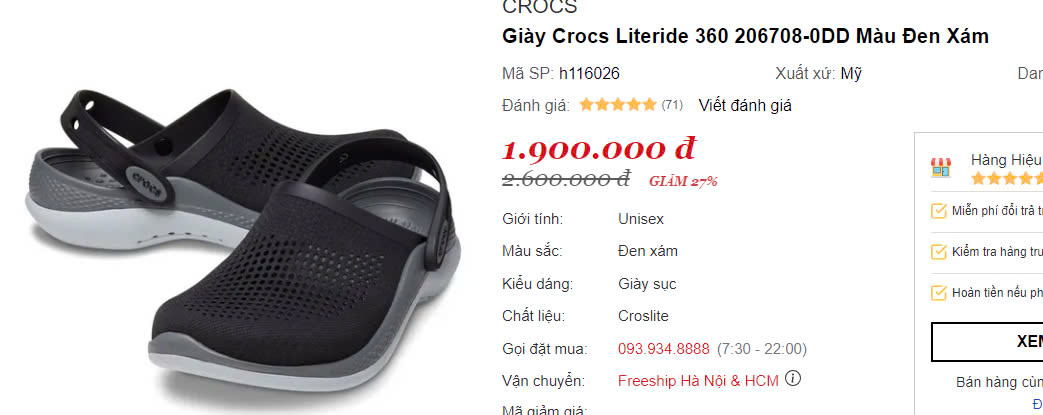Screen dimensions: 1043x415
Task: Click the GIẢM 27% discount label
Action: (683, 181)
